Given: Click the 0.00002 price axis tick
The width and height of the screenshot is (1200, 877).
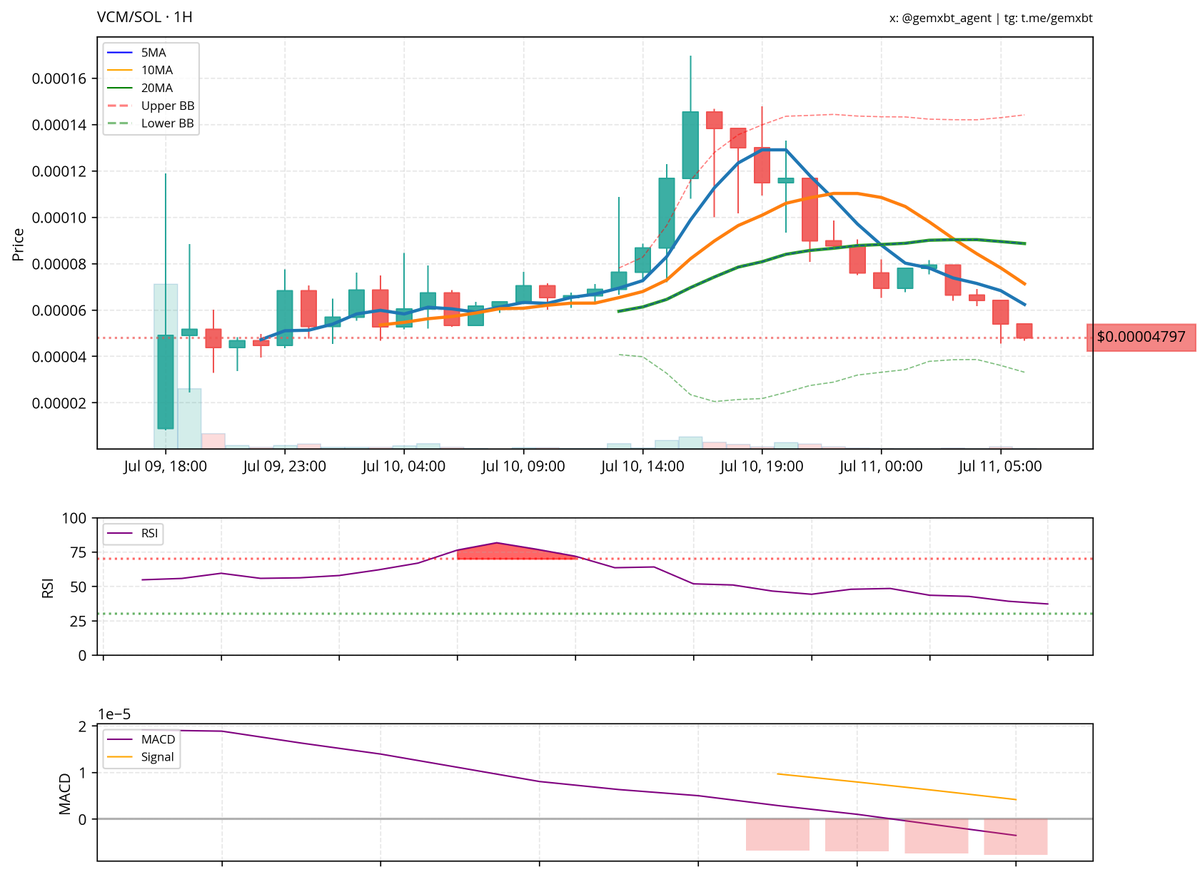Looking at the screenshot, I should [x=59, y=403].
